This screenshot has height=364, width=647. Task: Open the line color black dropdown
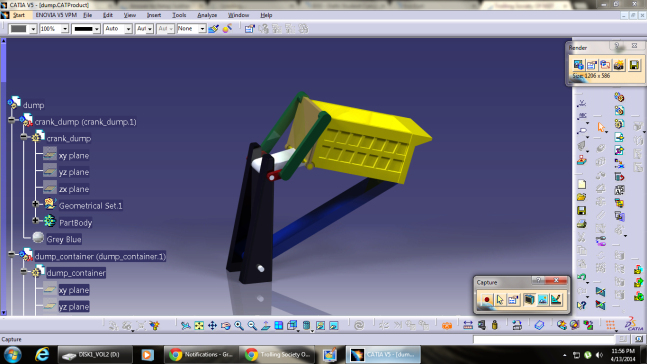pos(97,29)
